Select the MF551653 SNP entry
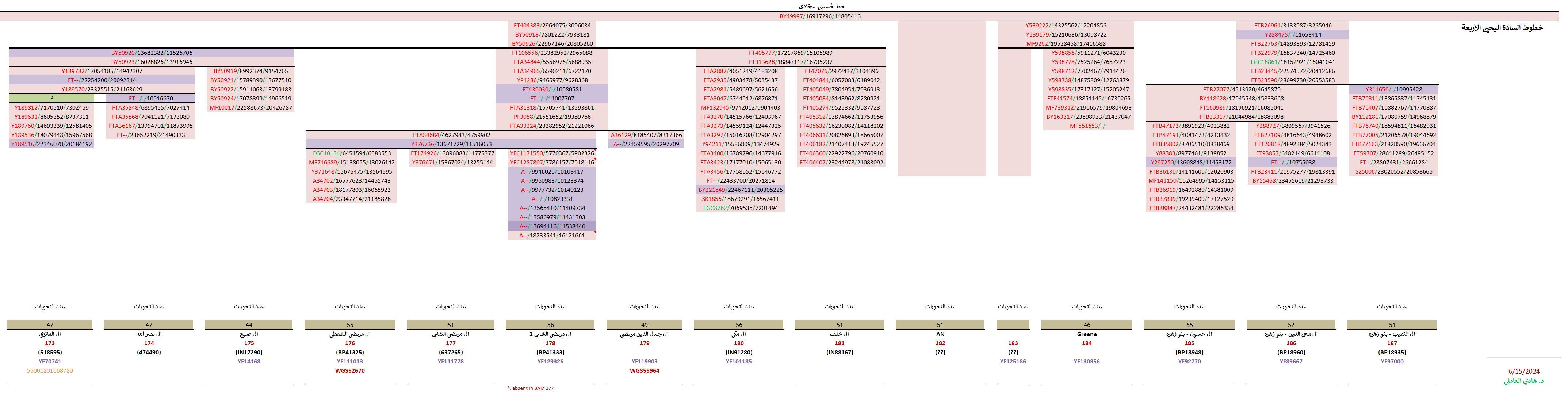The width and height of the screenshot is (1568, 396). coord(1088,126)
